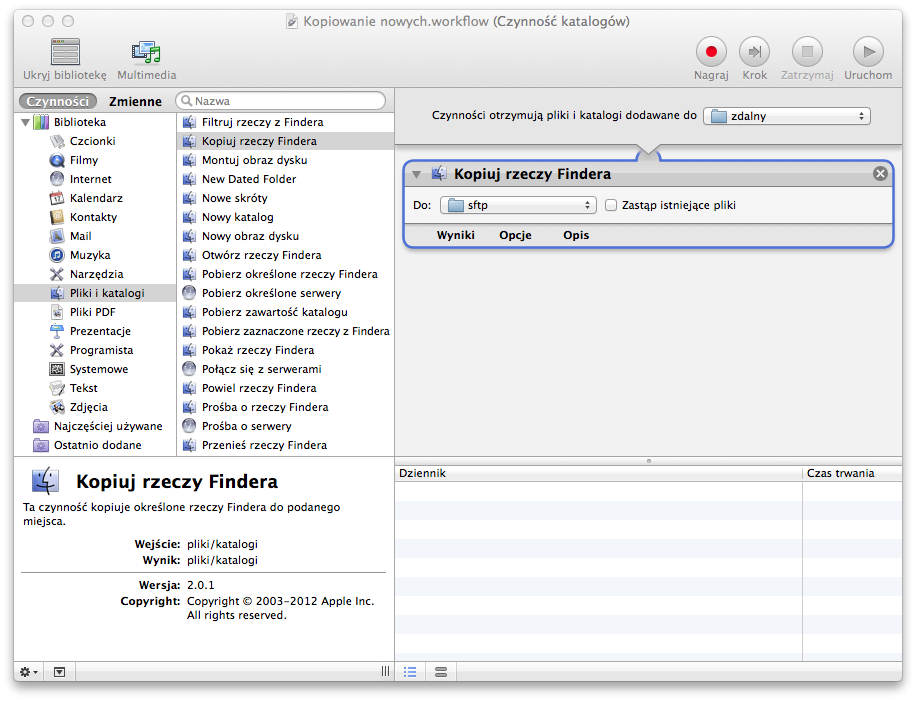The width and height of the screenshot is (916, 701).
Task: Open the zdalny folder dropdown
Action: click(786, 116)
